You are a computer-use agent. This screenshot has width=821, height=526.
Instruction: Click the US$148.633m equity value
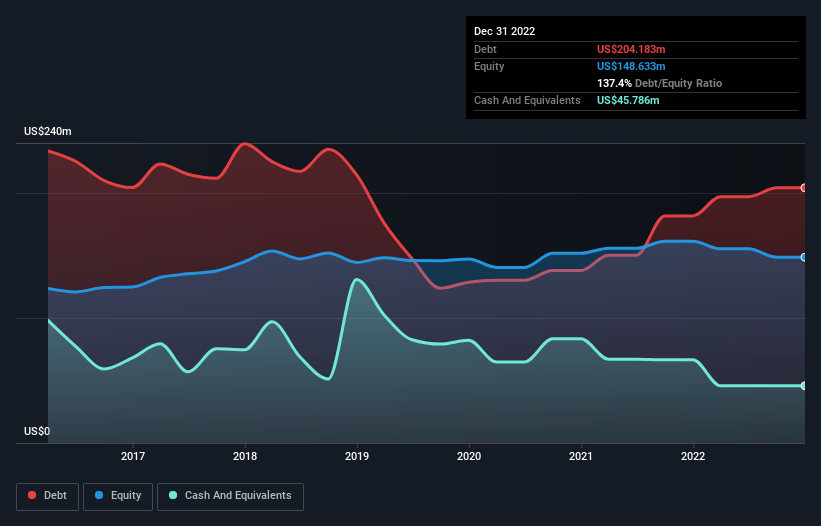coord(631,66)
